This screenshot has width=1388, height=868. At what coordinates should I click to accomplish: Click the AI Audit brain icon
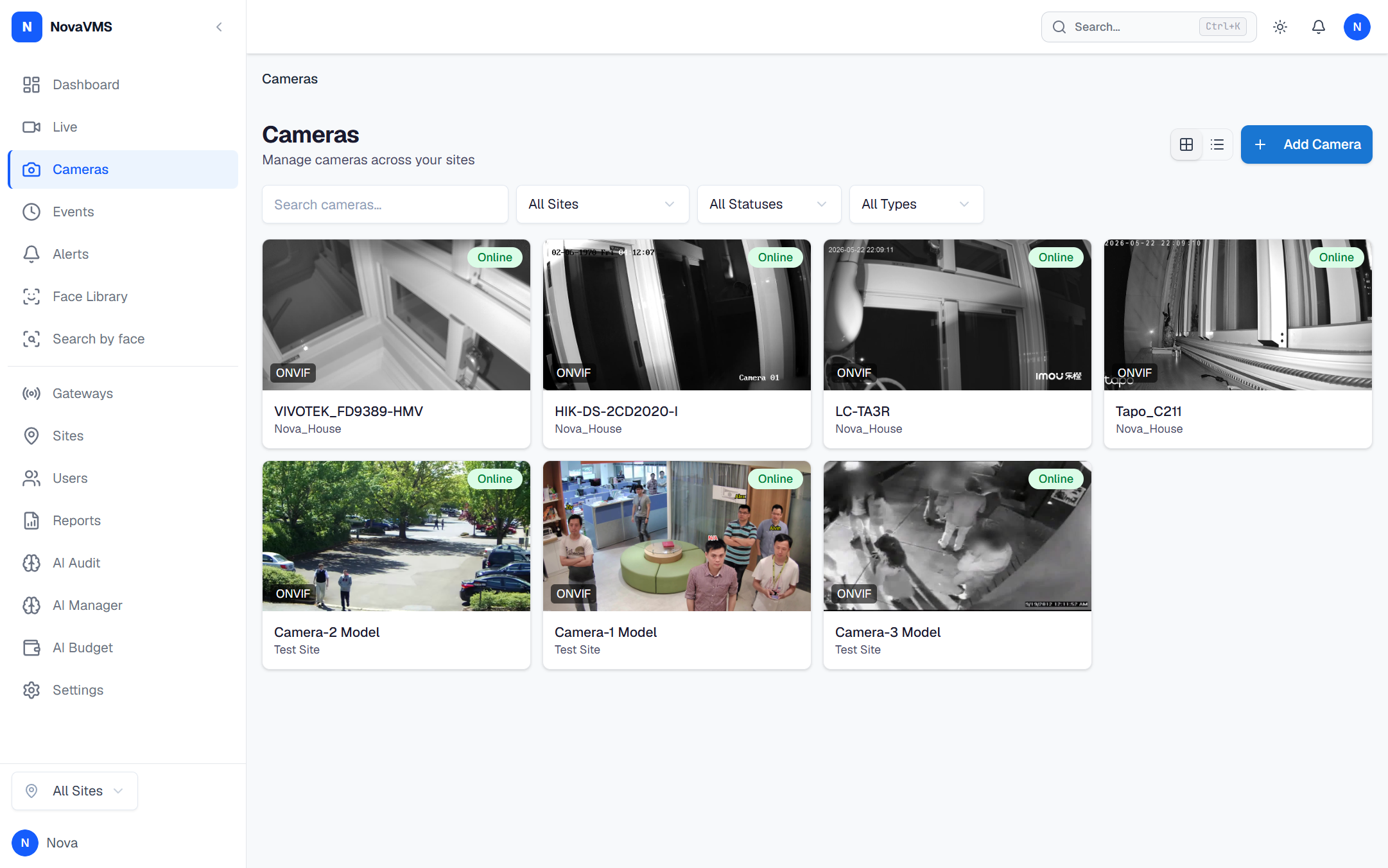(31, 563)
